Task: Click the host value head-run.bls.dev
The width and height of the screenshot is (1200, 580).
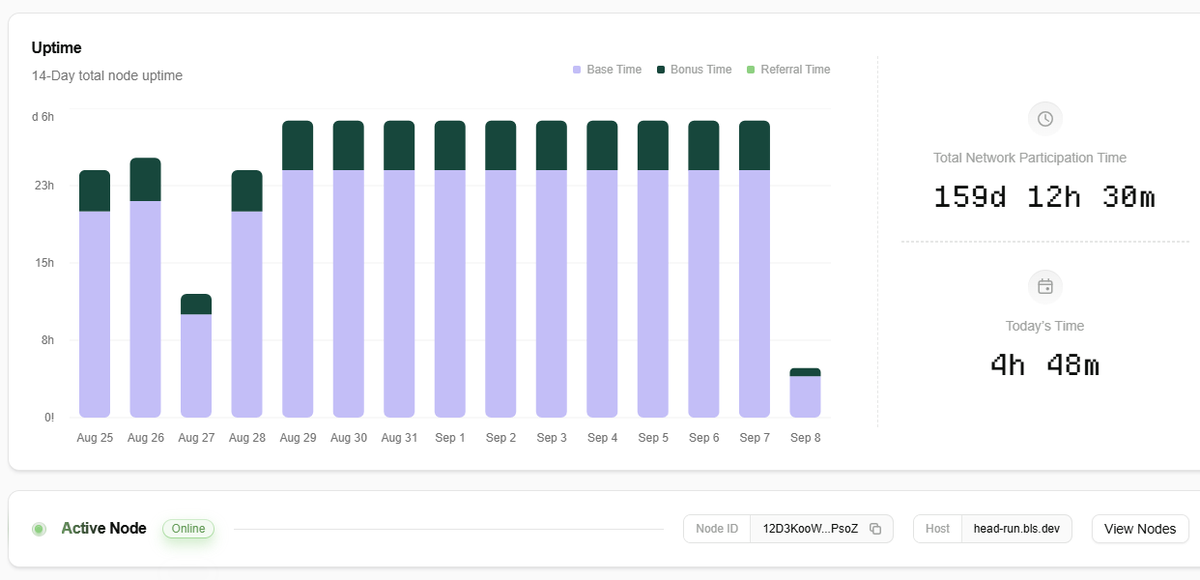Action: click(1016, 529)
